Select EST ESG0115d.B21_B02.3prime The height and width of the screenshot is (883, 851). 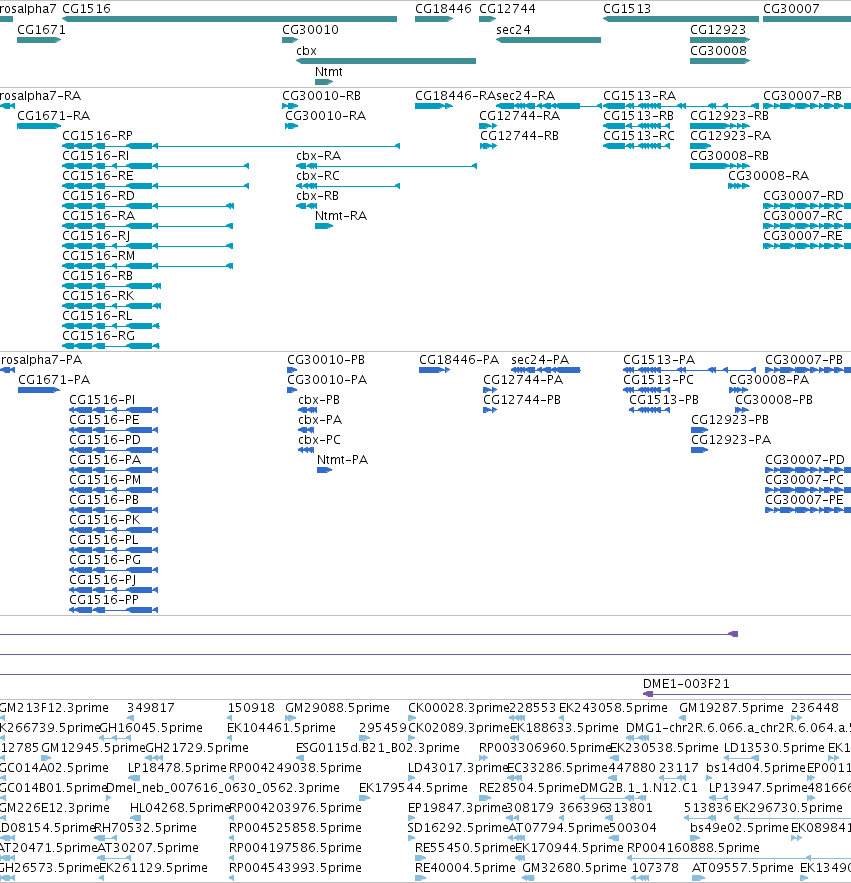point(378,748)
